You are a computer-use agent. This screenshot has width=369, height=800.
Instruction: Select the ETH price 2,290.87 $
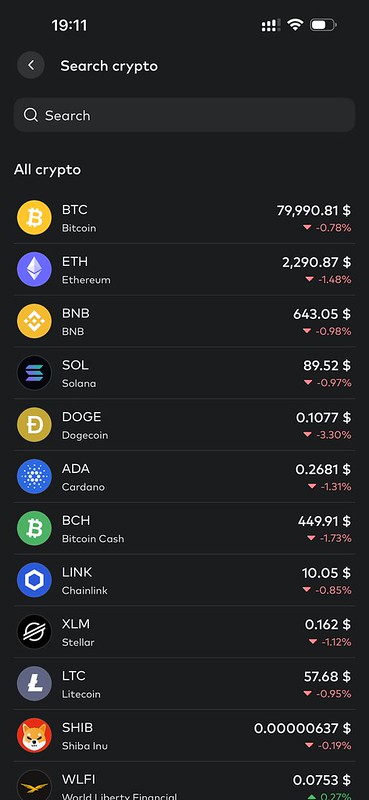click(316, 262)
